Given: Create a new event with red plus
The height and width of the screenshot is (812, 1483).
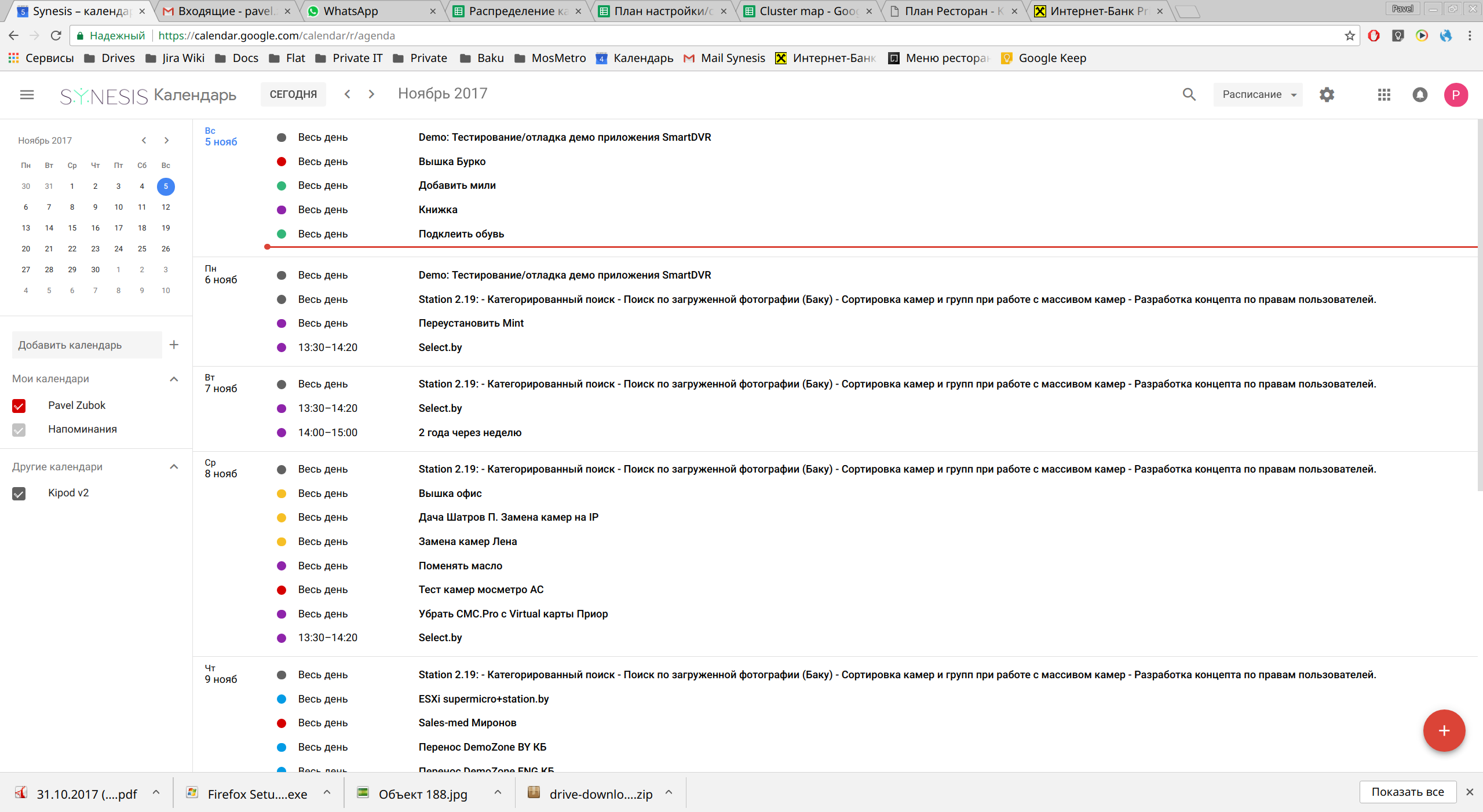Looking at the screenshot, I should coord(1444,730).
